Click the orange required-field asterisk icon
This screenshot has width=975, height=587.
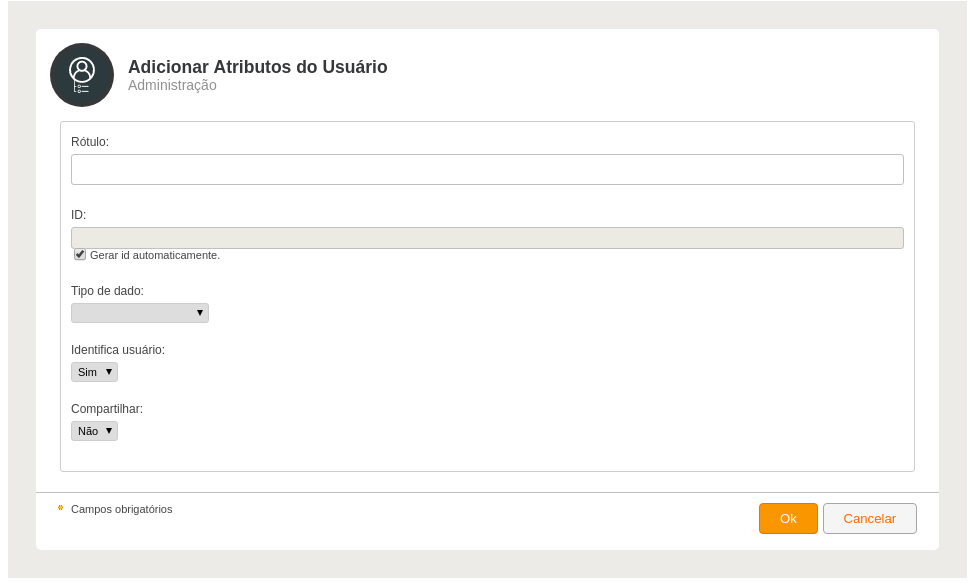click(x=60, y=508)
